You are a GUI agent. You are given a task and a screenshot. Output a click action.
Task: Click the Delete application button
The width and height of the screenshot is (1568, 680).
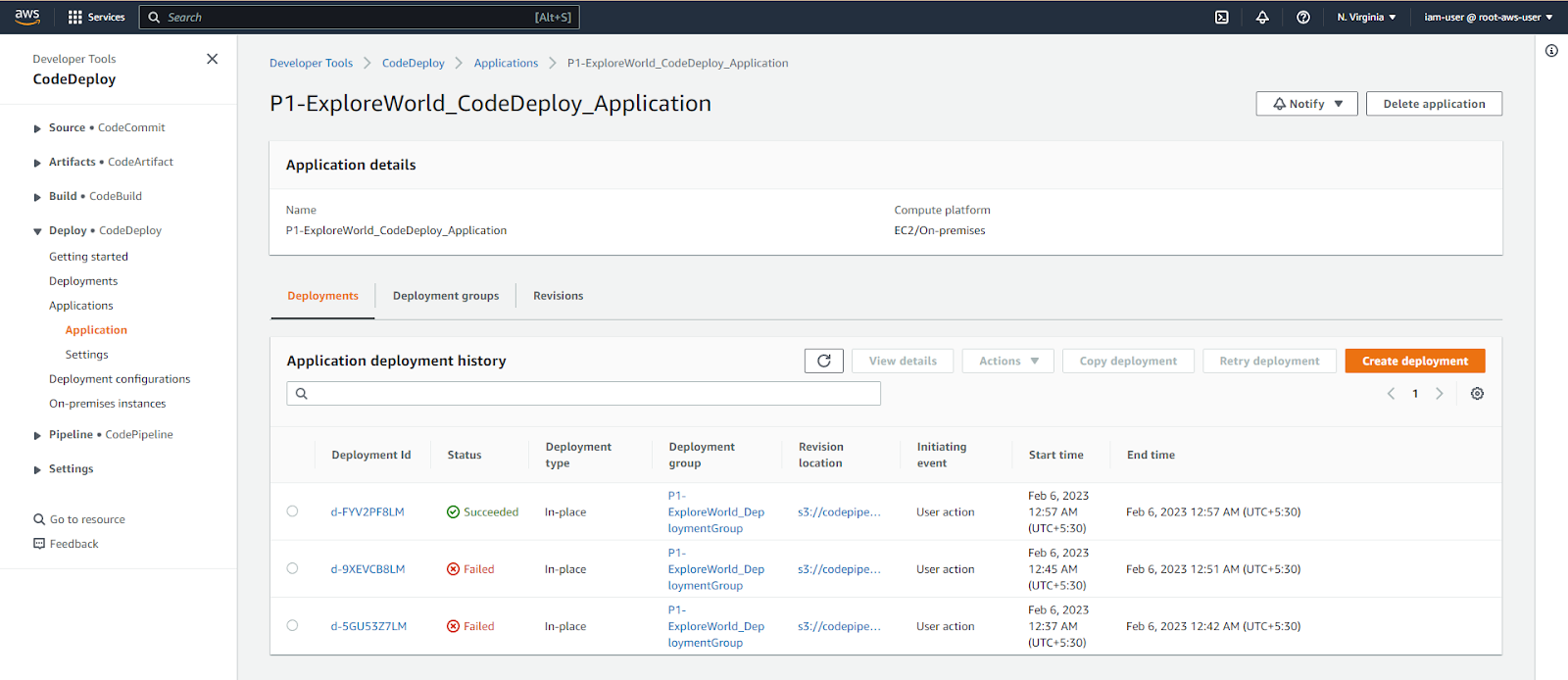1434,104
